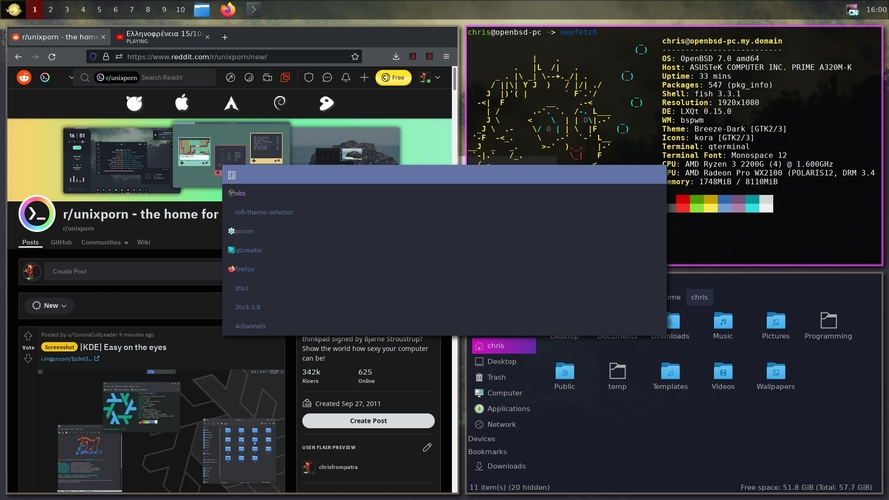Click the rofi launcher search field
This screenshot has width=889, height=500.
pos(444,175)
